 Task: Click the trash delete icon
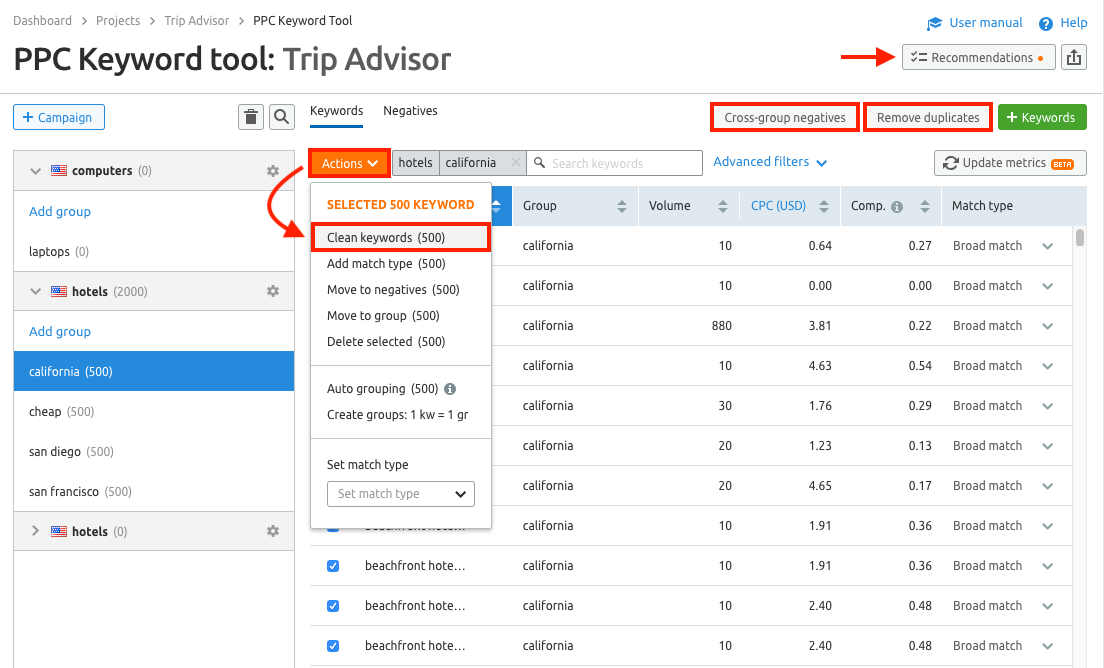pyautogui.click(x=251, y=117)
